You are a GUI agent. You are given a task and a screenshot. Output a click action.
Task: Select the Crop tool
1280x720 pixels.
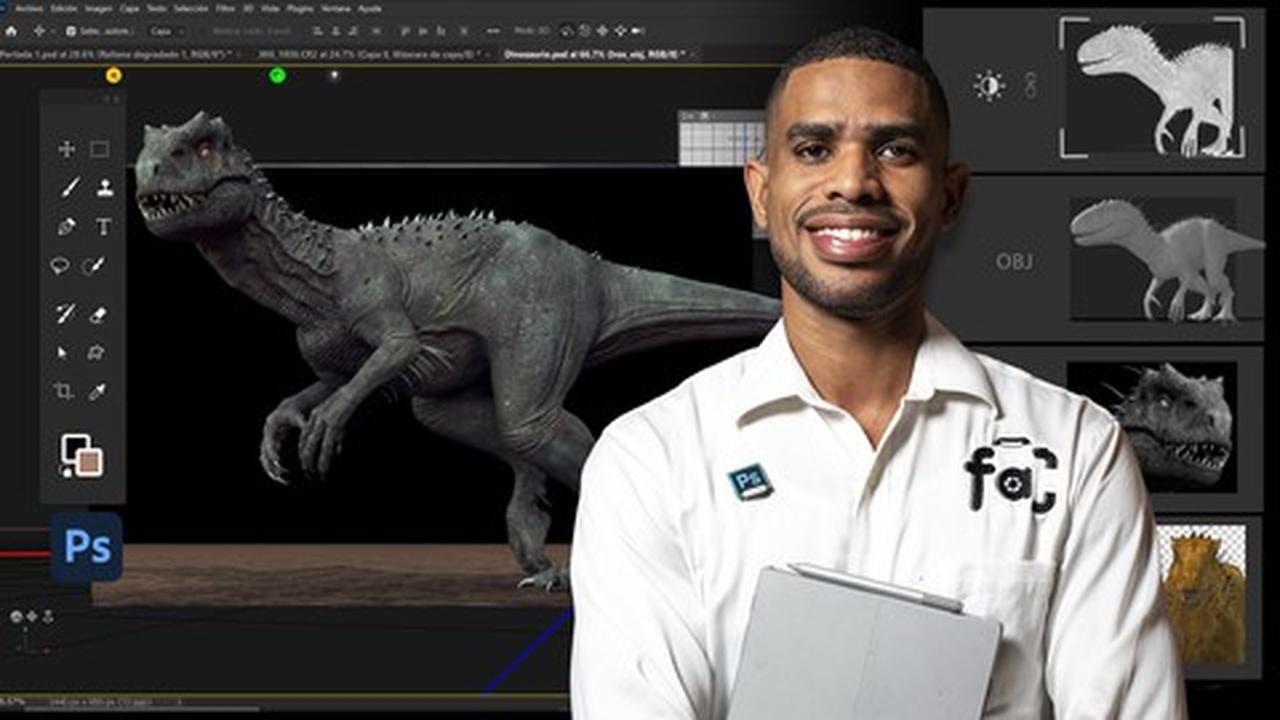63,391
